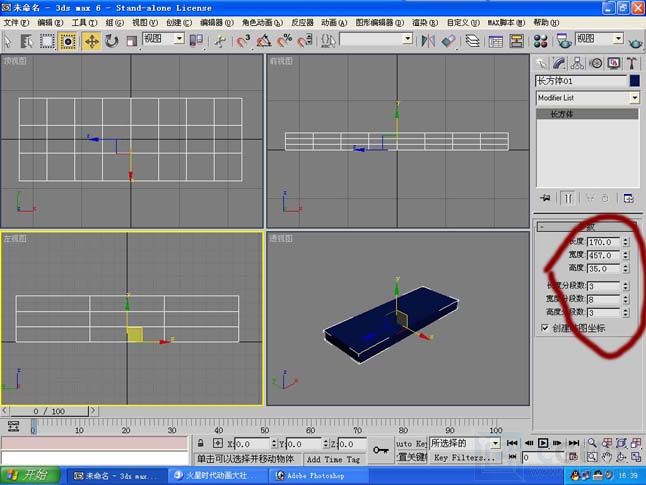The width and height of the screenshot is (646, 485).
Task: Select the Move tool in toolbar
Action: 91,41
